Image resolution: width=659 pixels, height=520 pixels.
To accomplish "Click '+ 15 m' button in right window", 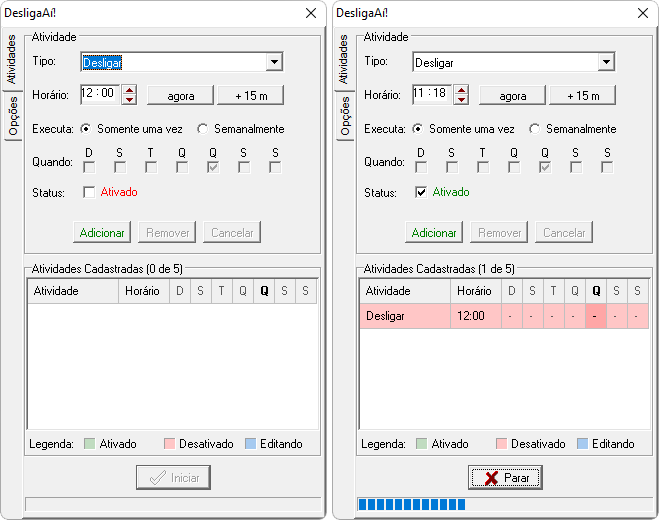I will click(x=583, y=95).
